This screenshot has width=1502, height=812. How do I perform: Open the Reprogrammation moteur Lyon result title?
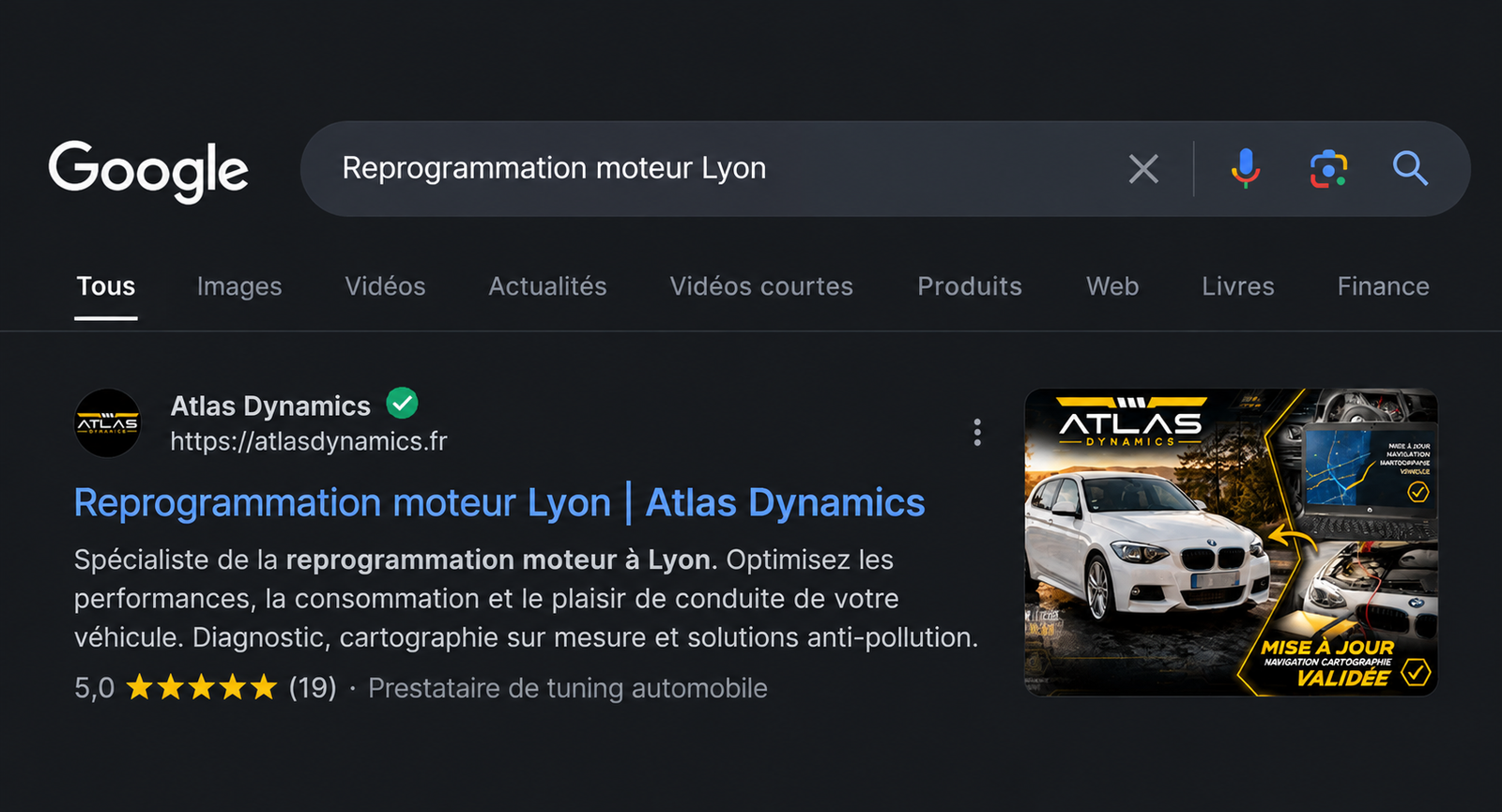click(x=499, y=503)
